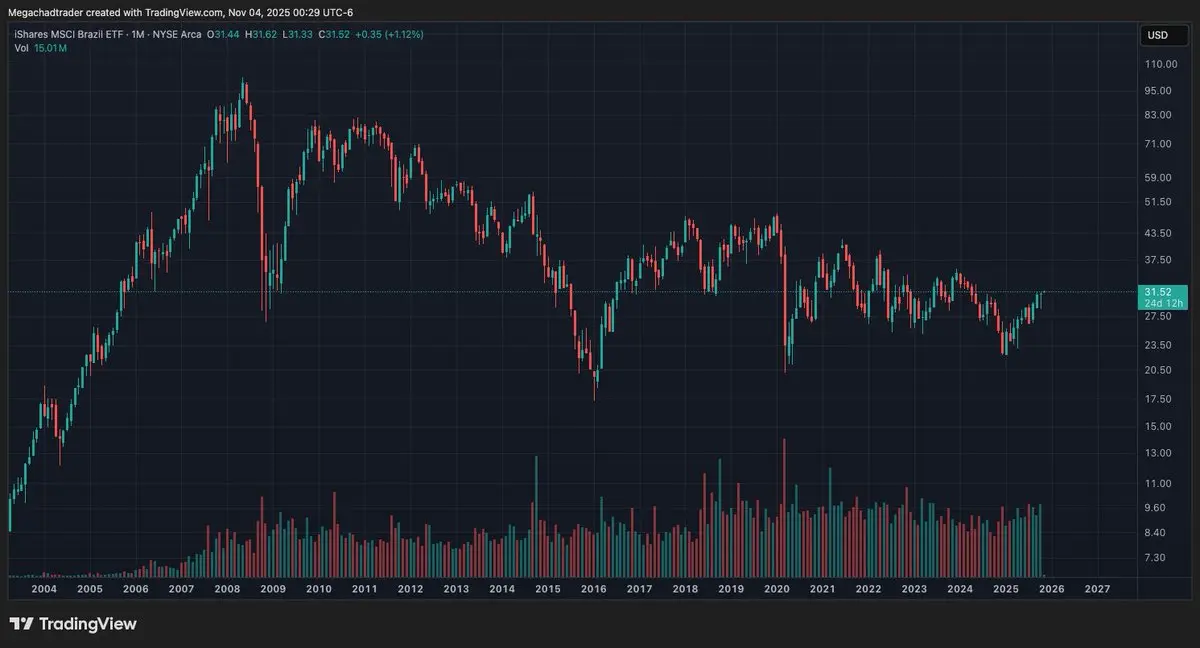
Task: Click the 2007 year label on time axis
Action: pos(181,590)
